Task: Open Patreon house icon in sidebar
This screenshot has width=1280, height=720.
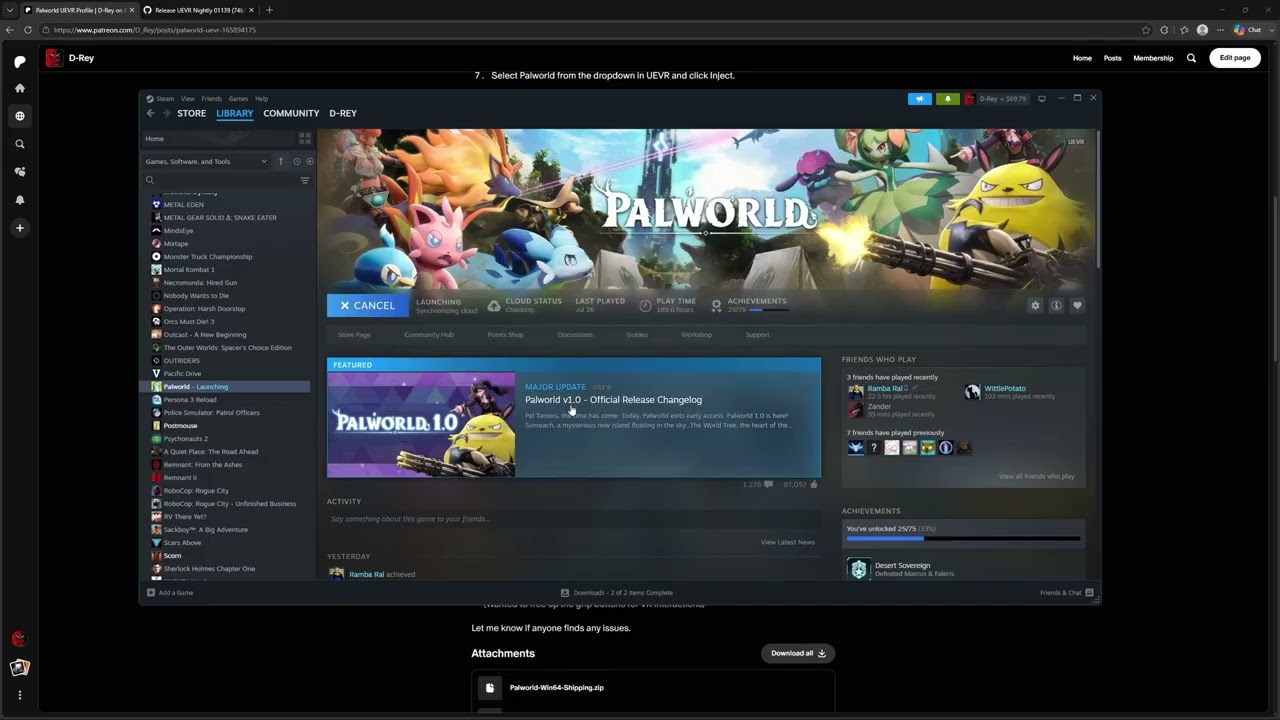Action: pos(19,88)
